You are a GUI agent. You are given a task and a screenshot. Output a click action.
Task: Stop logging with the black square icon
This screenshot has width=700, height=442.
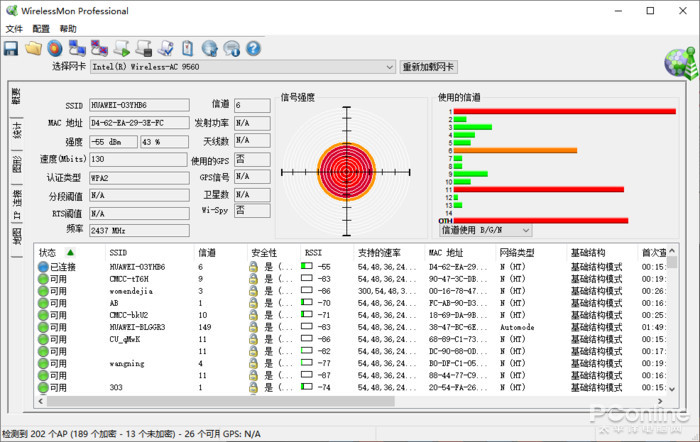144,48
